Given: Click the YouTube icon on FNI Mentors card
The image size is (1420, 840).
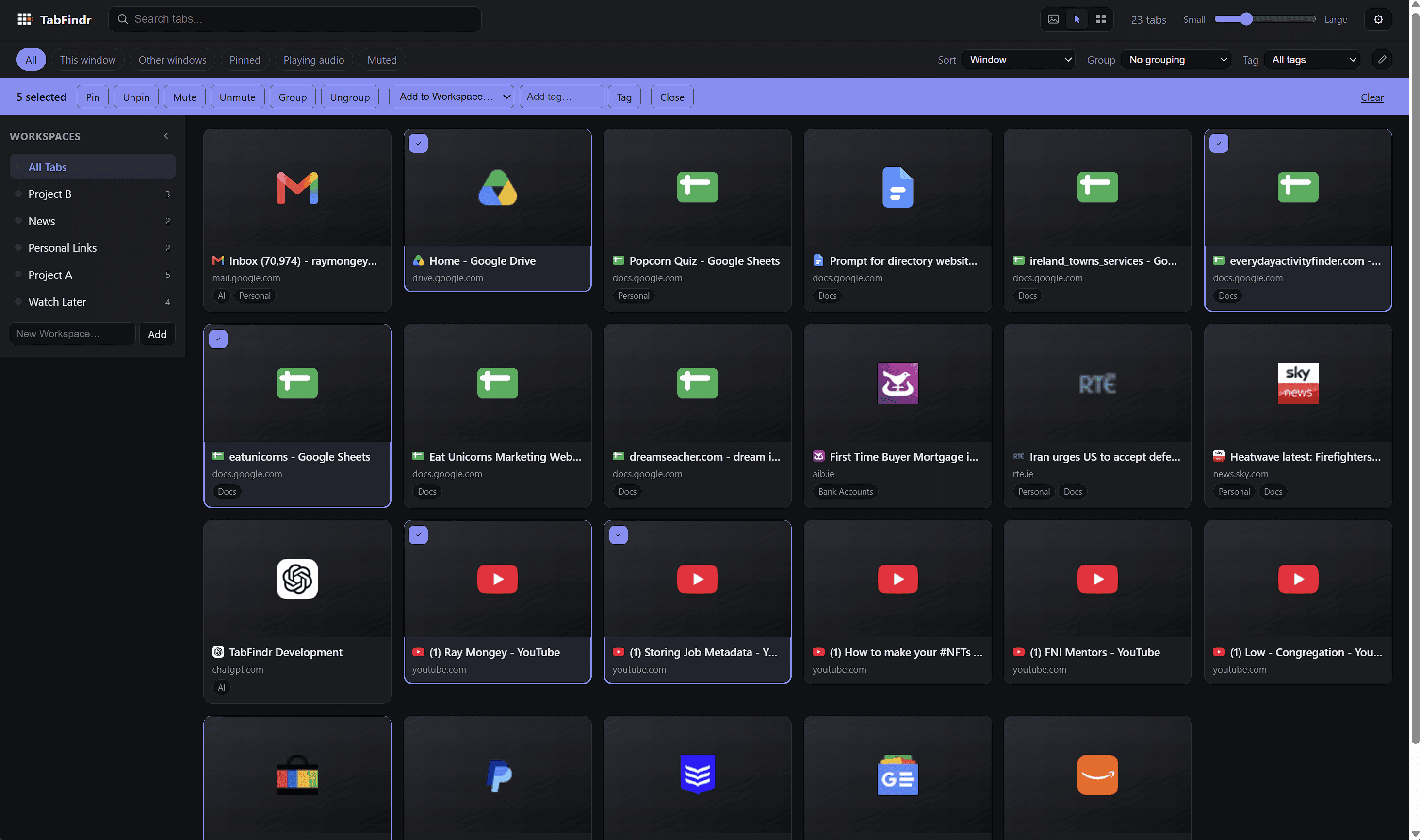Looking at the screenshot, I should coord(1097,579).
